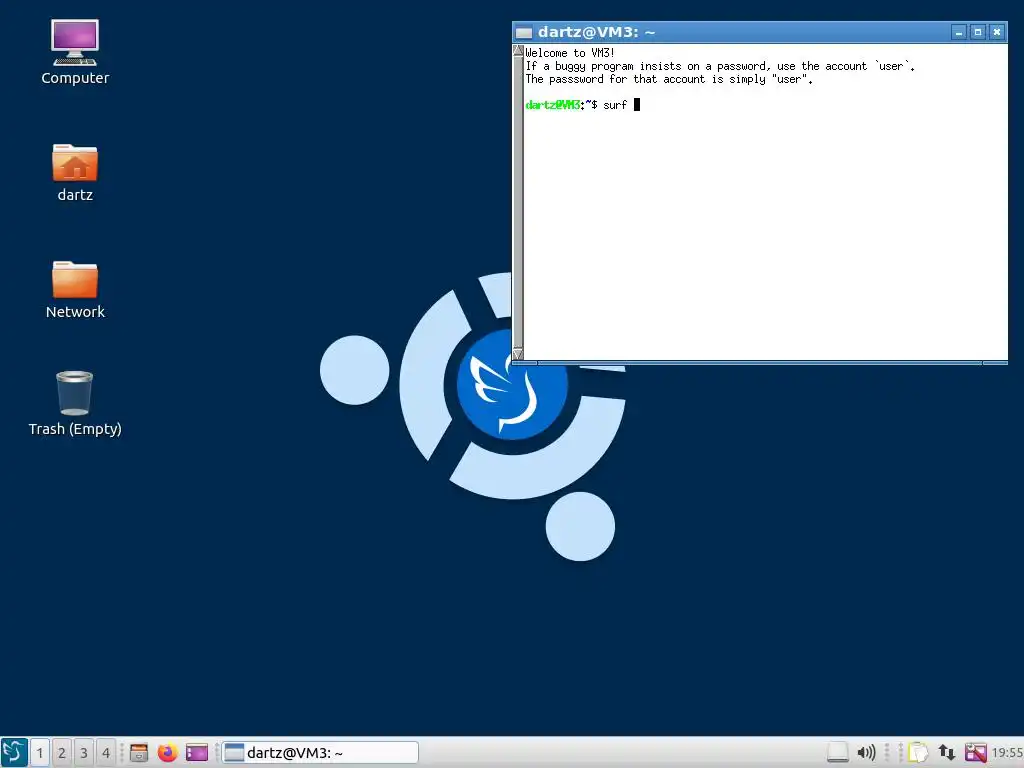Click the terminal vertical scrollbar track
The image size is (1024, 768).
click(518, 202)
